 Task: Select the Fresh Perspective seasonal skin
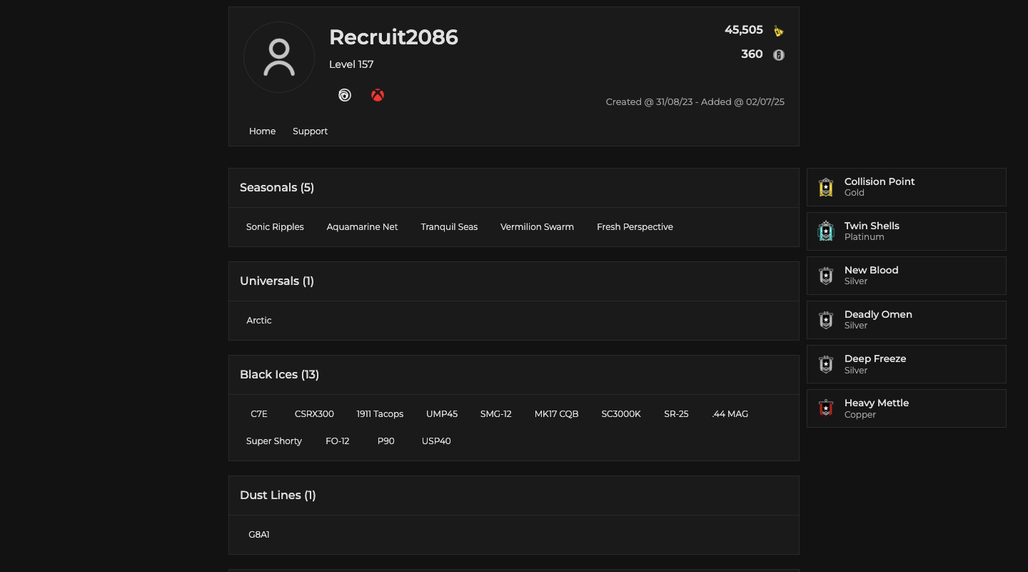[635, 227]
